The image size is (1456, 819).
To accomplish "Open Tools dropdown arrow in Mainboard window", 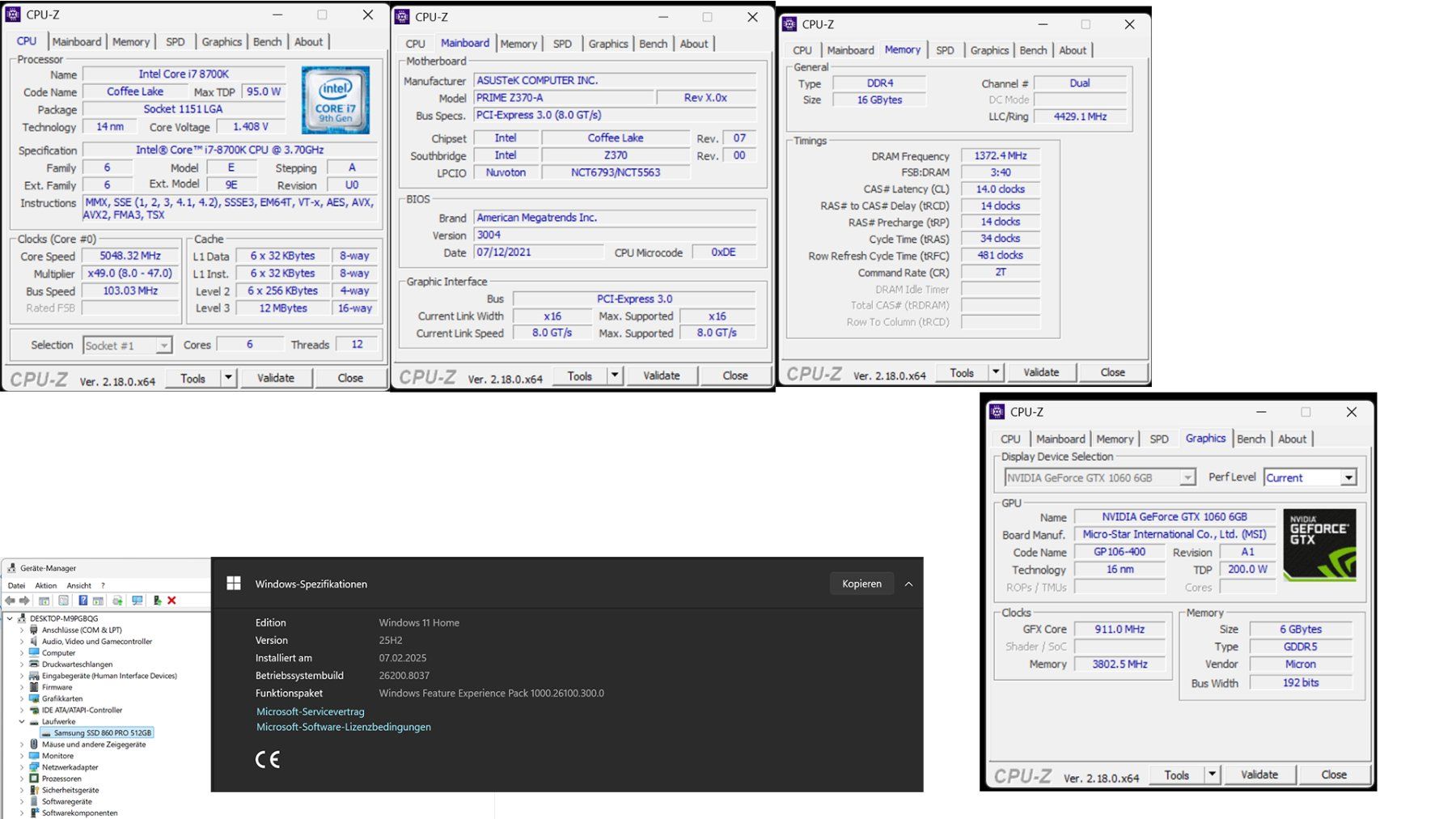I will tap(616, 376).
